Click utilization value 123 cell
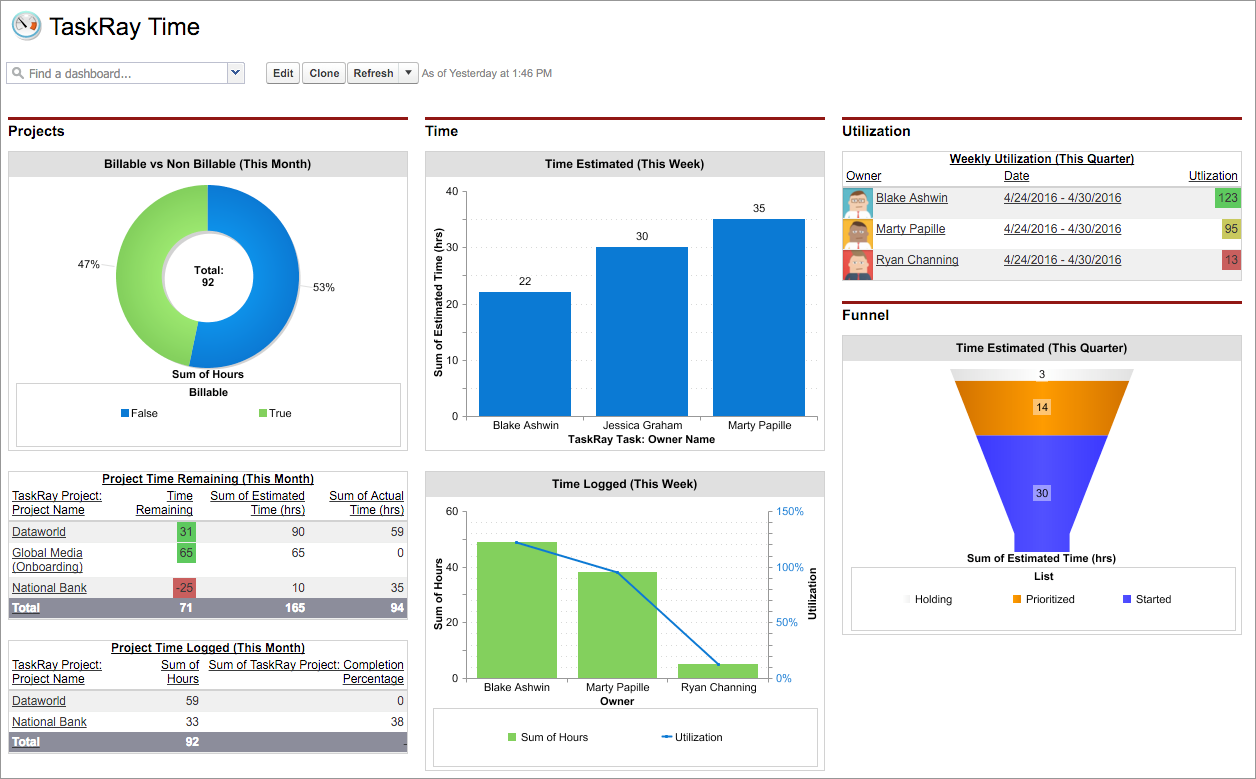The image size is (1256, 779). pos(1228,198)
